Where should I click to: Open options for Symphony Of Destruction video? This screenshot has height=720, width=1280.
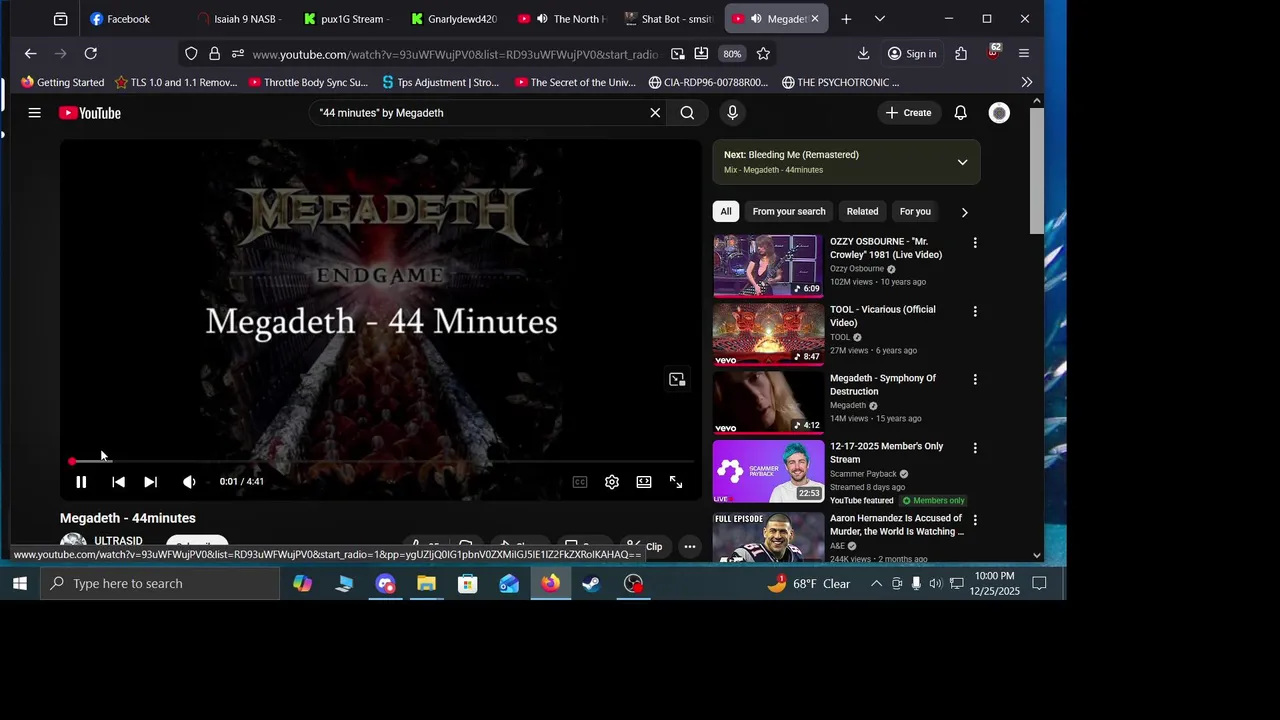(x=975, y=380)
